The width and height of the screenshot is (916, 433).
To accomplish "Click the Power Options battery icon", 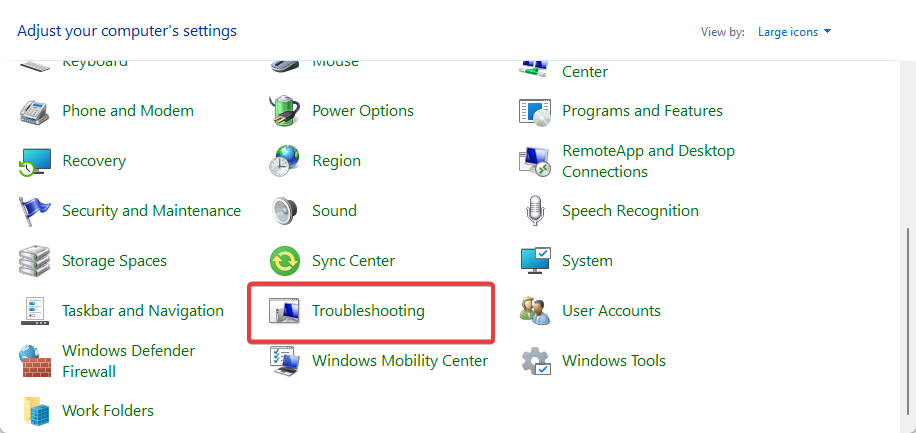I will pos(284,111).
